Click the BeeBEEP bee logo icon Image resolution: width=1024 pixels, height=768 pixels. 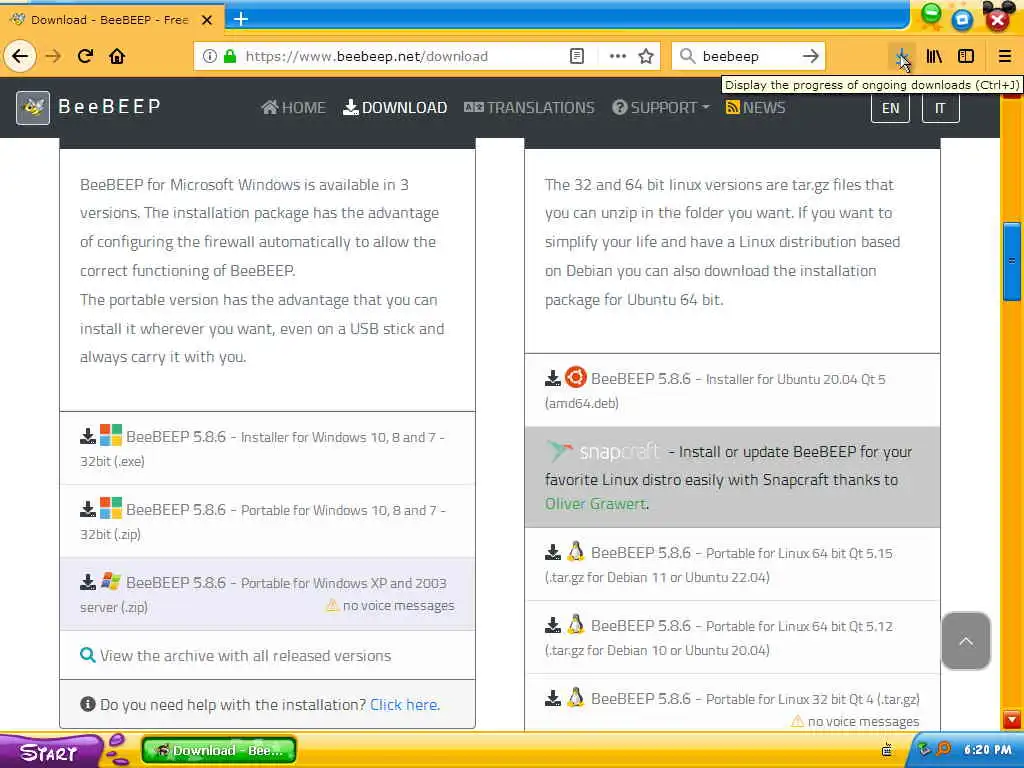tap(33, 107)
